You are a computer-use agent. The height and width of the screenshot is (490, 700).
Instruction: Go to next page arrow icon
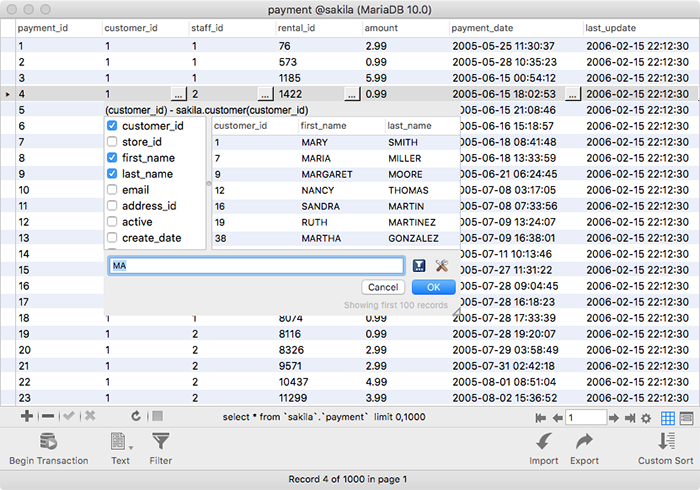coord(614,418)
